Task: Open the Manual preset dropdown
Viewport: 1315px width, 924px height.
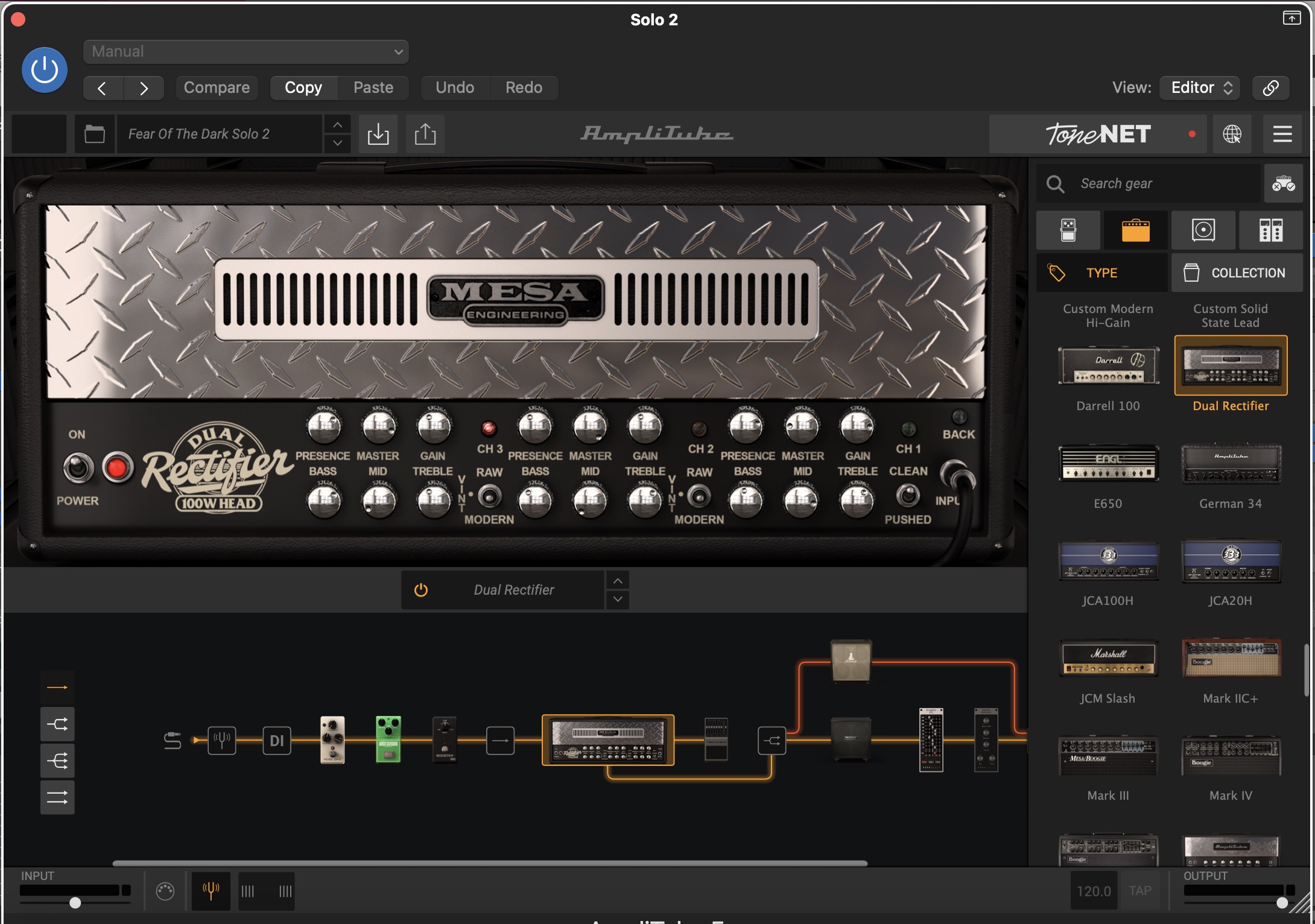Action: pyautogui.click(x=246, y=52)
